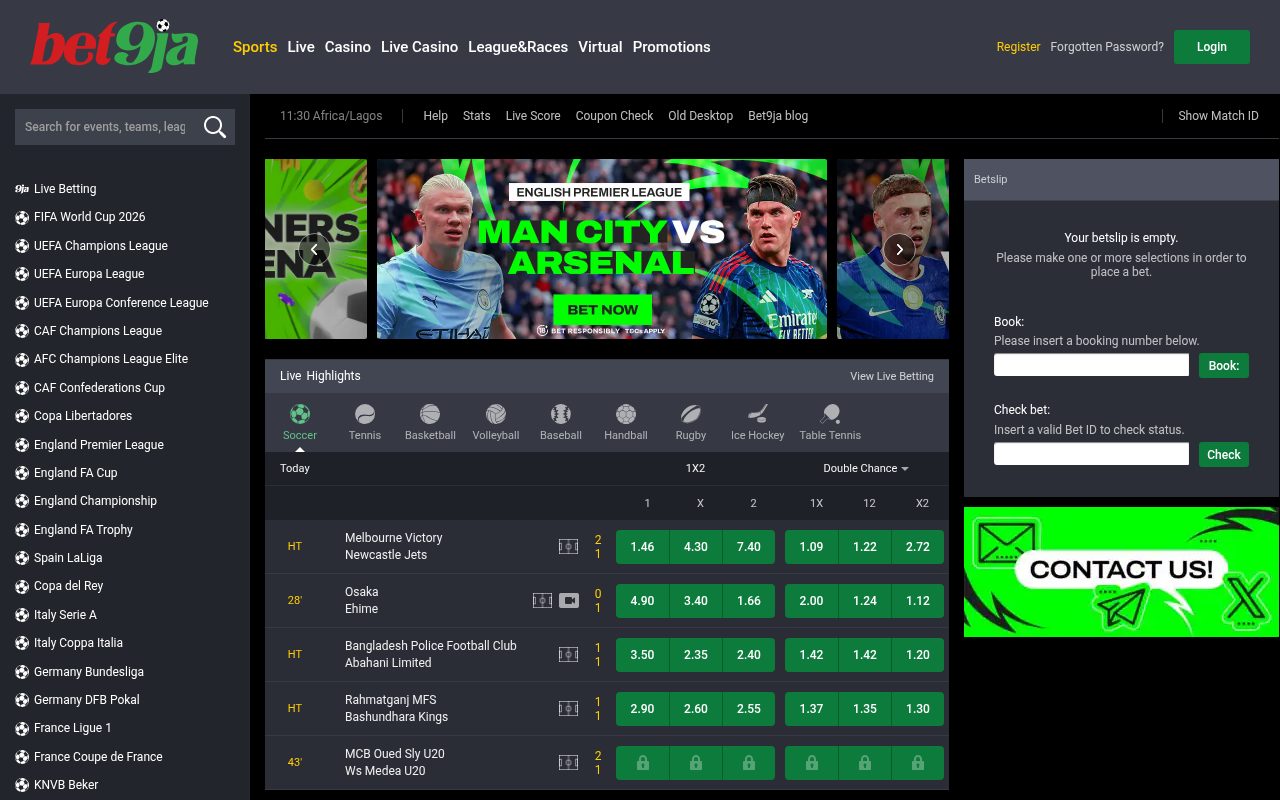Go back in carousel with left arrow
Image resolution: width=1280 pixels, height=800 pixels.
[x=314, y=249]
